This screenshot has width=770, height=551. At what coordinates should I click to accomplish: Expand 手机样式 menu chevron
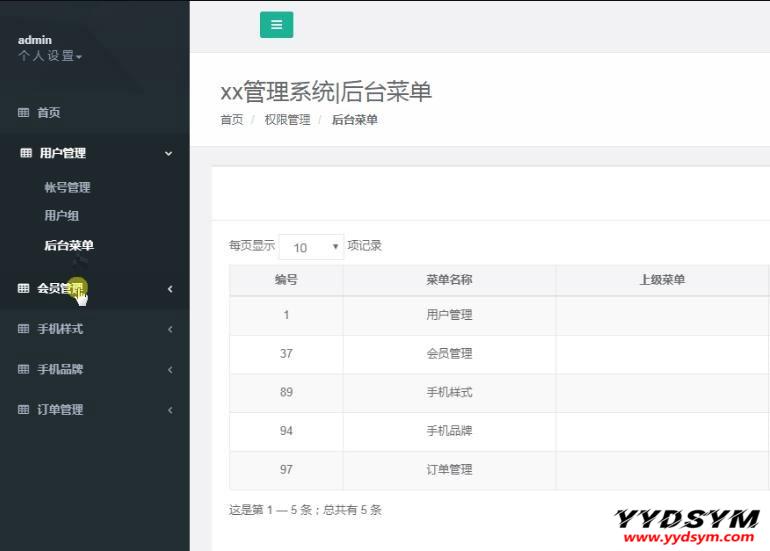[x=170, y=329]
